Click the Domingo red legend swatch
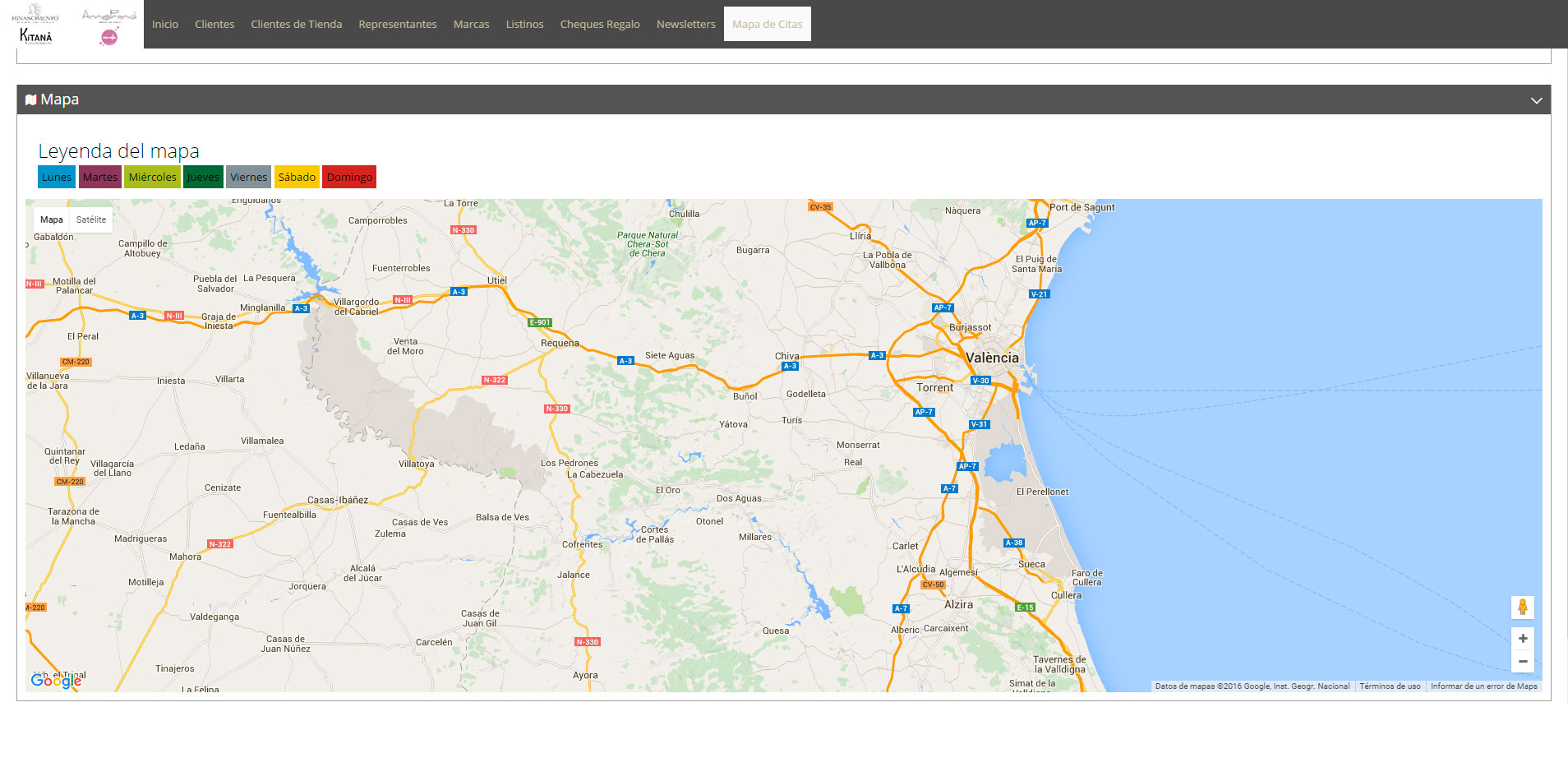1568x781 pixels. coord(349,177)
